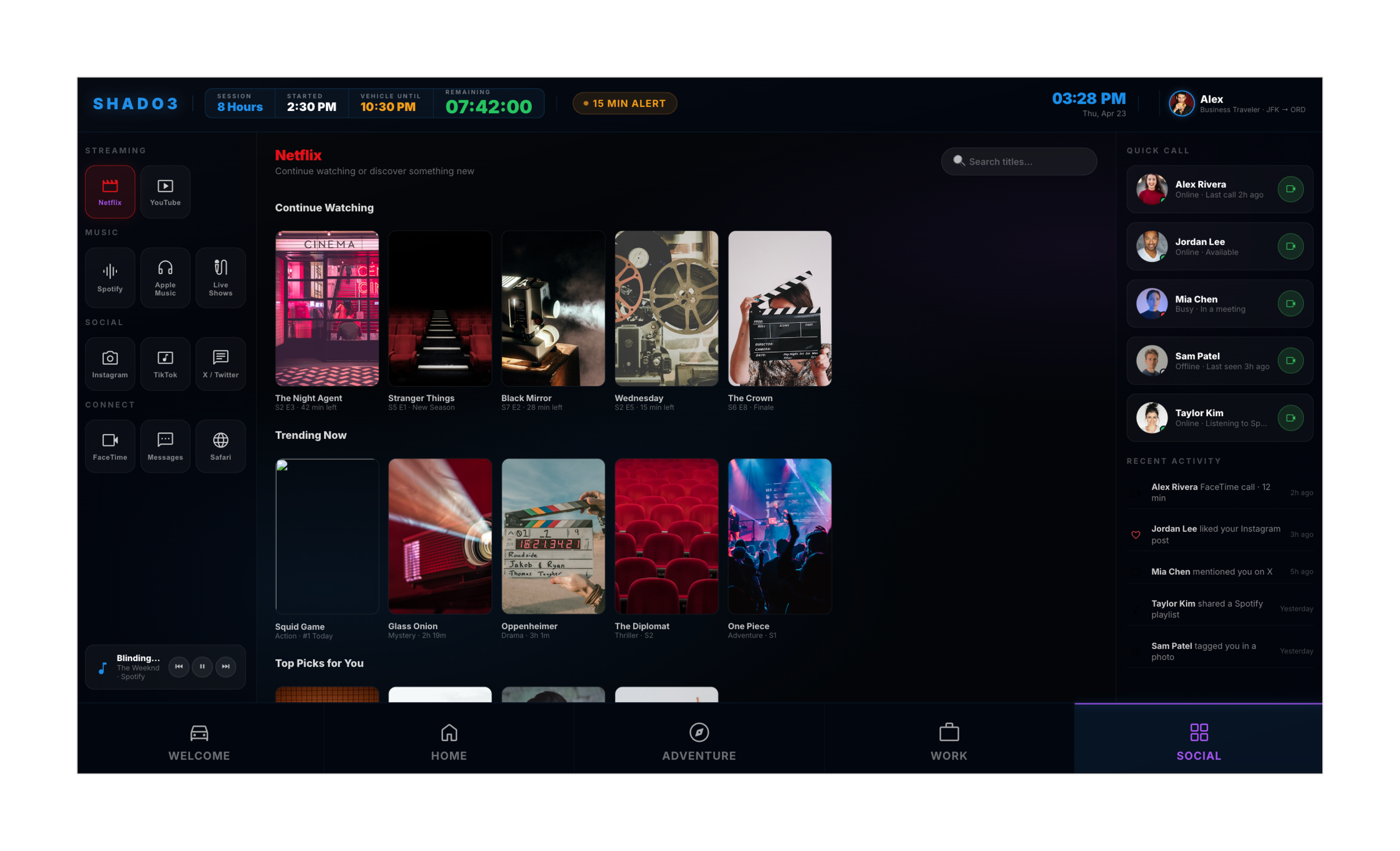Start the FaceTime app

(x=110, y=447)
